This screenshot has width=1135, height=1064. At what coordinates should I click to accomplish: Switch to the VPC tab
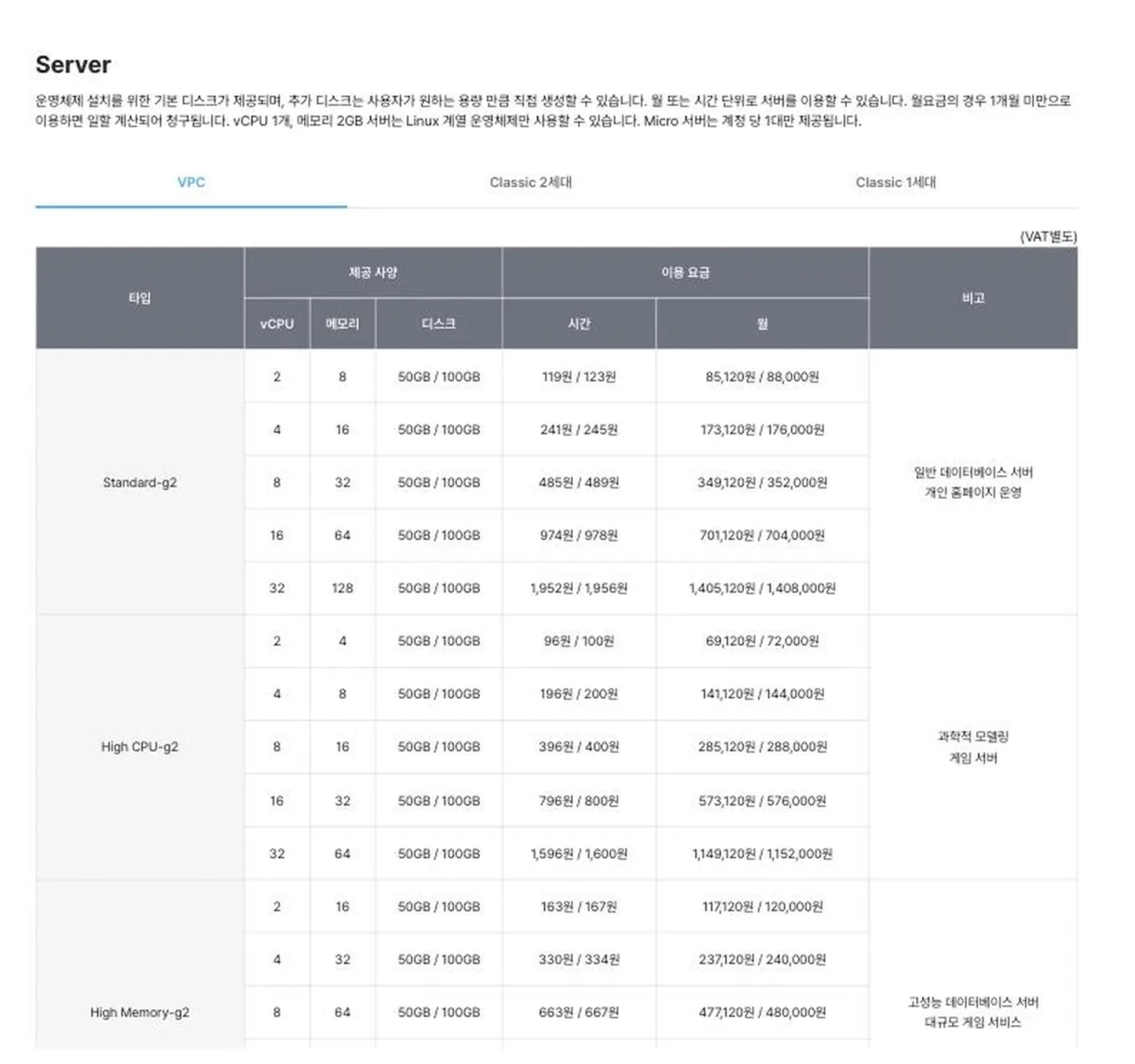[x=191, y=183]
